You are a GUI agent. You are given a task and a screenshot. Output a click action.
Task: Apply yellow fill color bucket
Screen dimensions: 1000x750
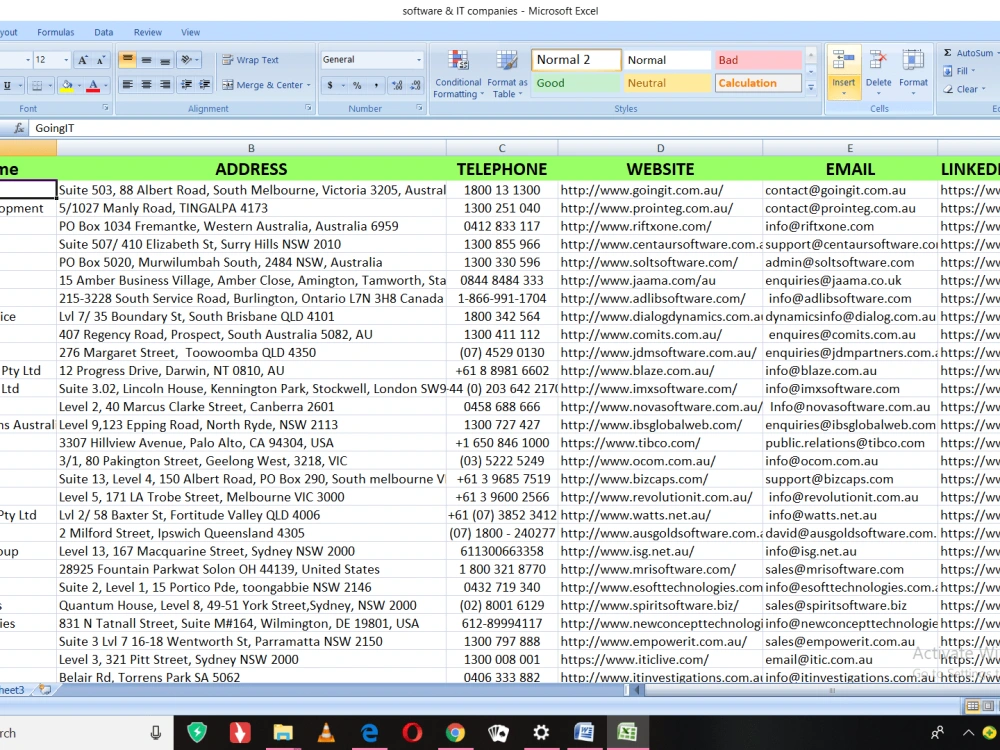(67, 85)
